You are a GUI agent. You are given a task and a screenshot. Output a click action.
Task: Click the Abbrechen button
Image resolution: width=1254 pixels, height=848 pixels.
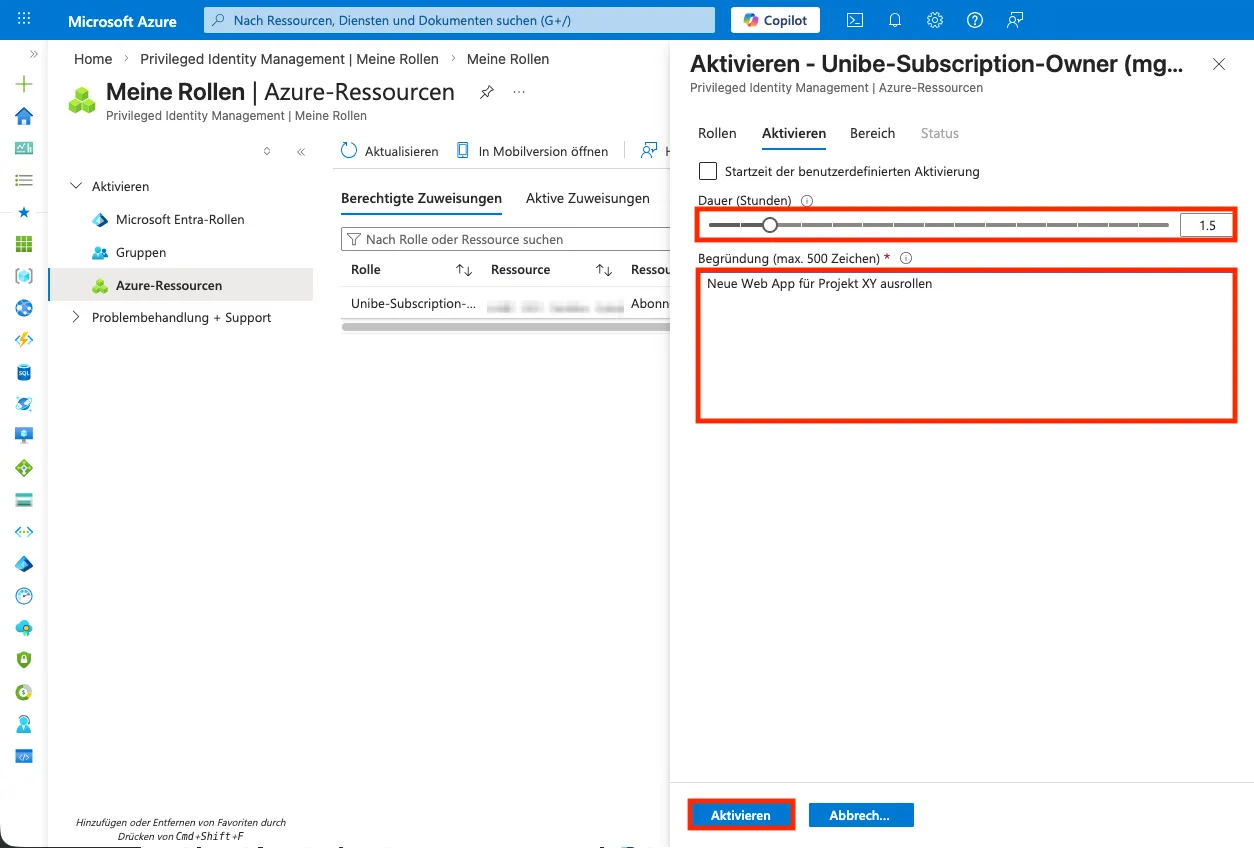(x=861, y=815)
